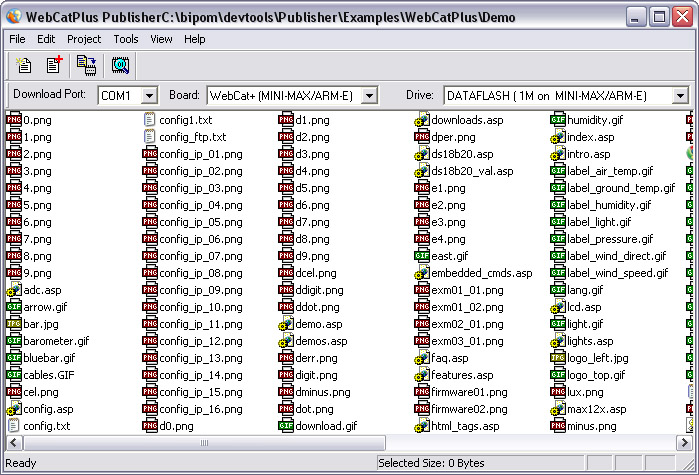This screenshot has height=475, width=699.
Task: Click the JPG icon next to bar.jpg
Action: point(14,323)
